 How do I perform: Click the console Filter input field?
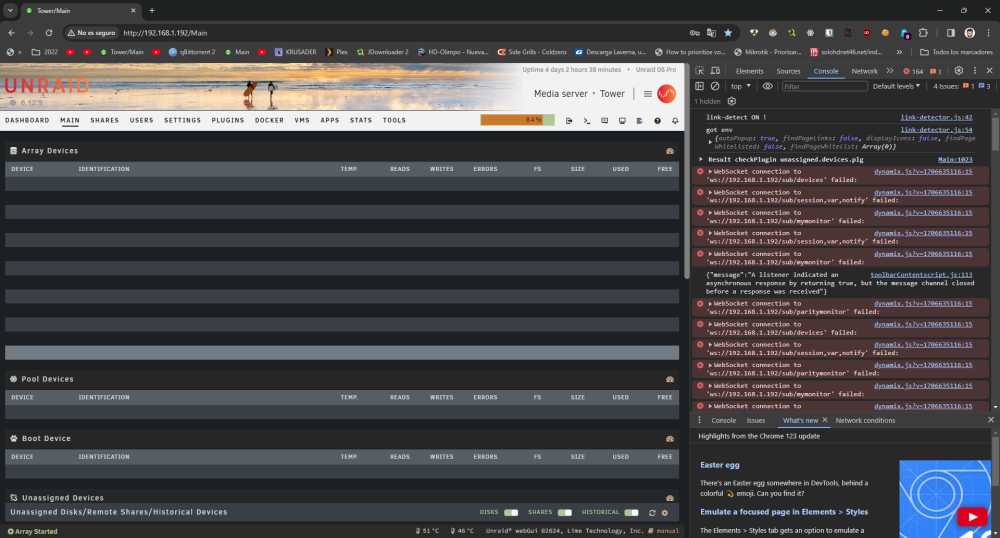click(x=825, y=86)
